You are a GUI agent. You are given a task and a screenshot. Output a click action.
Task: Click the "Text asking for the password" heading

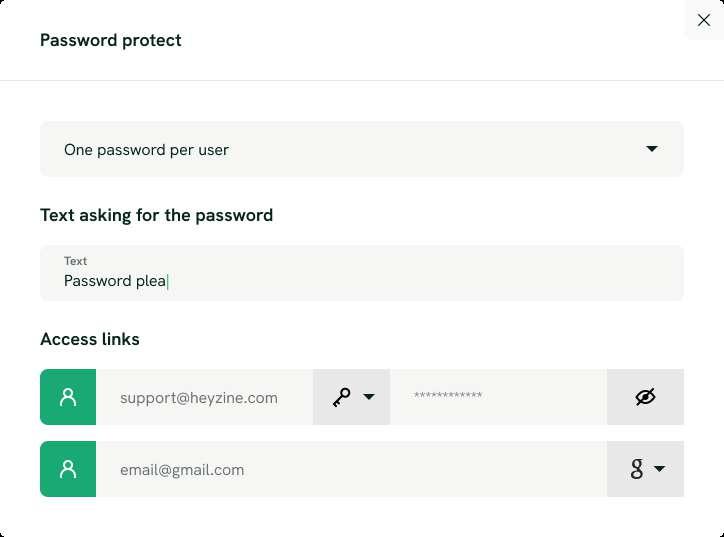(x=156, y=215)
